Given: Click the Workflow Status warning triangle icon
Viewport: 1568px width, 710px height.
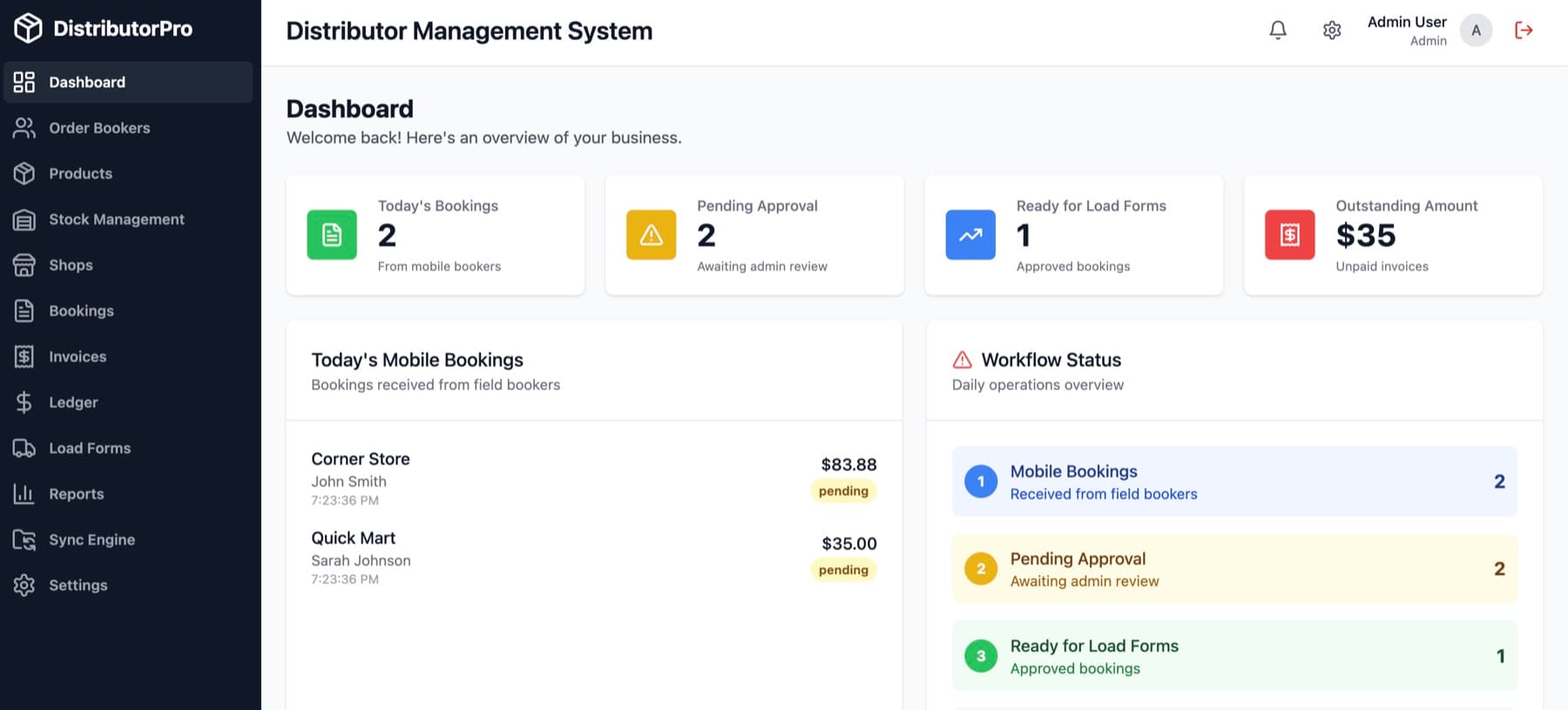Looking at the screenshot, I should pos(963,360).
